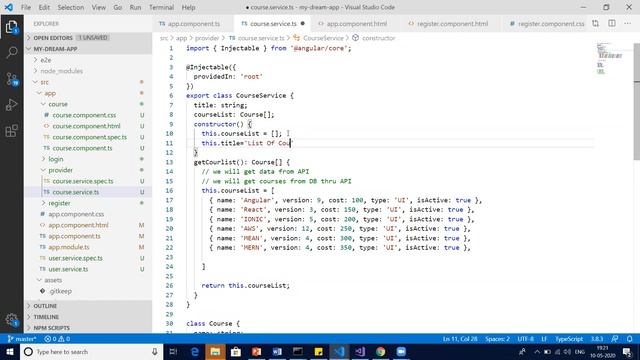Click the Windows taskbar search box
Image resolution: width=640 pixels, height=360 pixels.
[91, 352]
